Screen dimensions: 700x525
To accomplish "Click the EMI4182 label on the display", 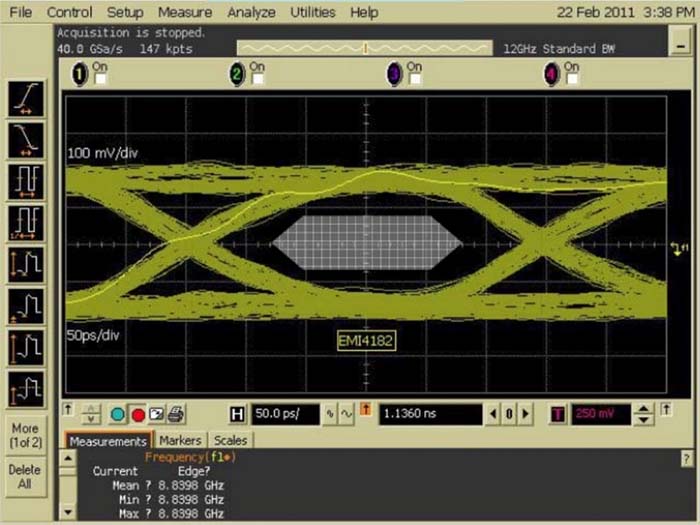I will [x=366, y=341].
